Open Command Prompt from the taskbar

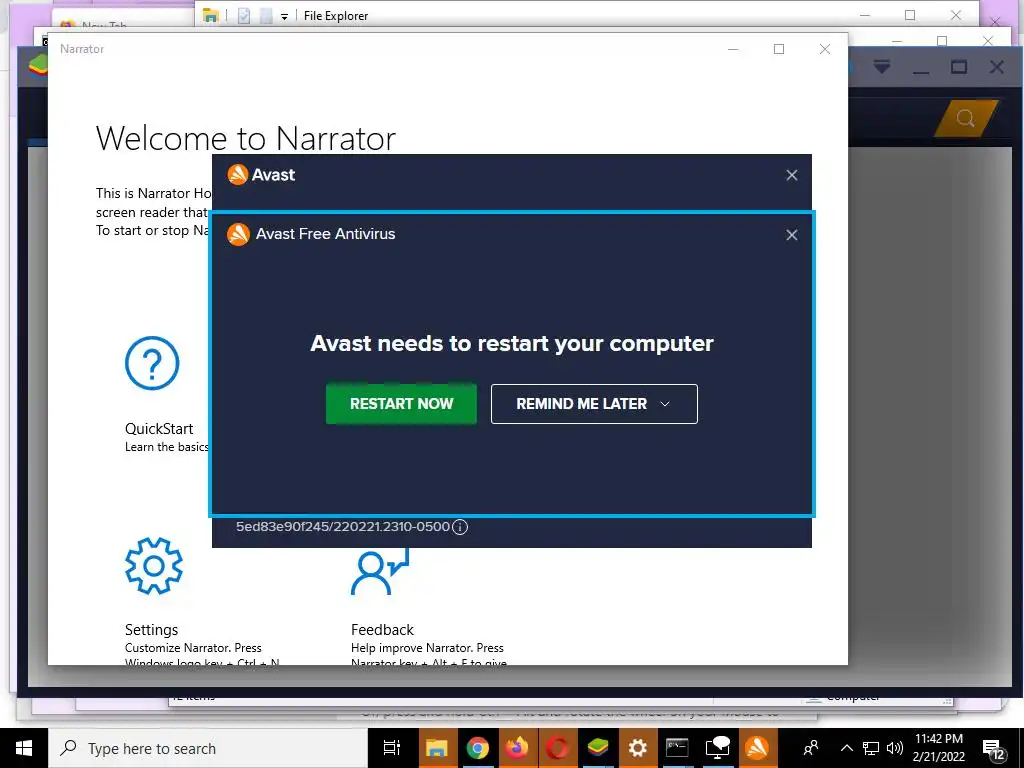pos(677,748)
